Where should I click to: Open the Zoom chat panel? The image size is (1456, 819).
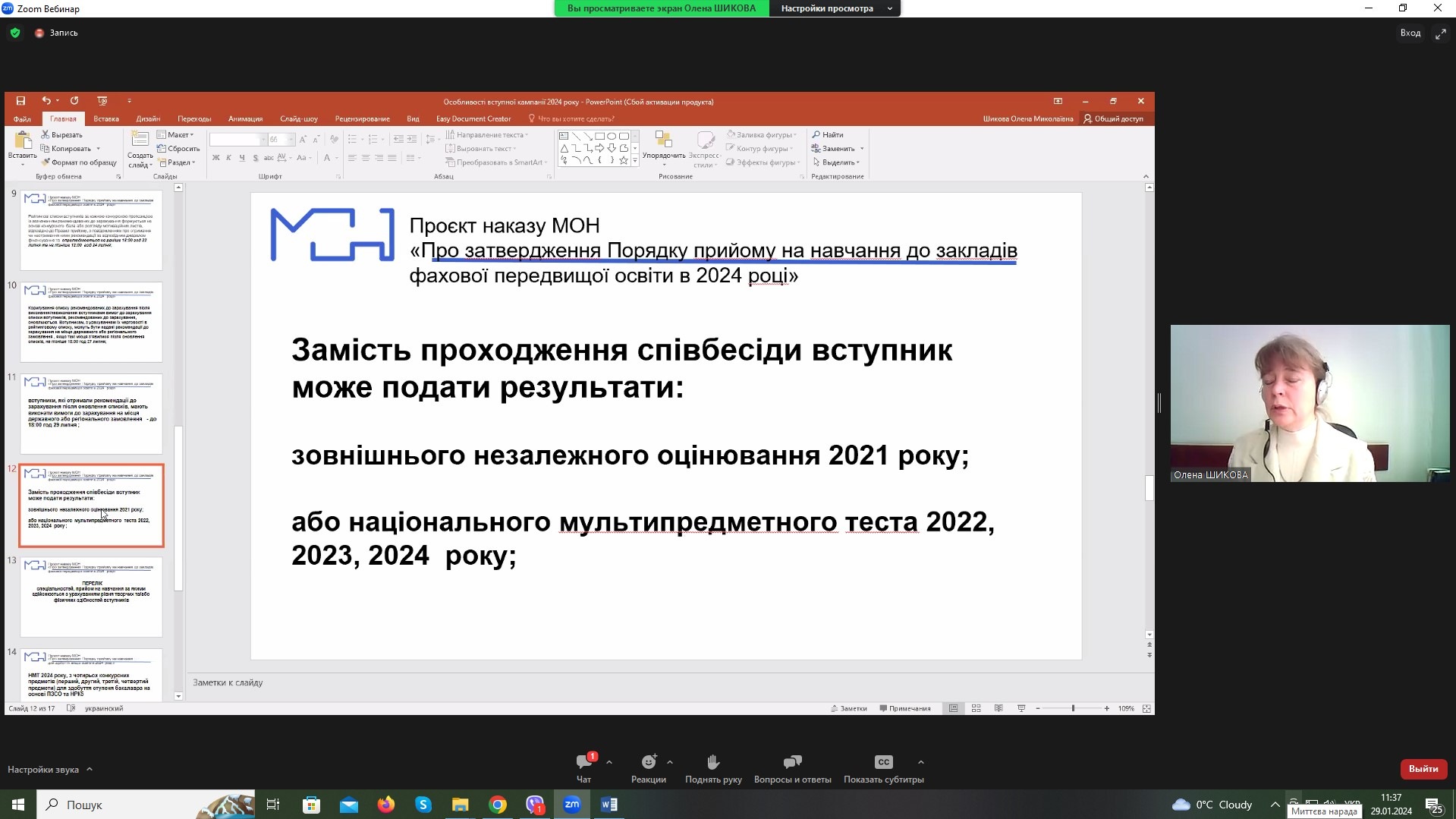click(x=583, y=763)
